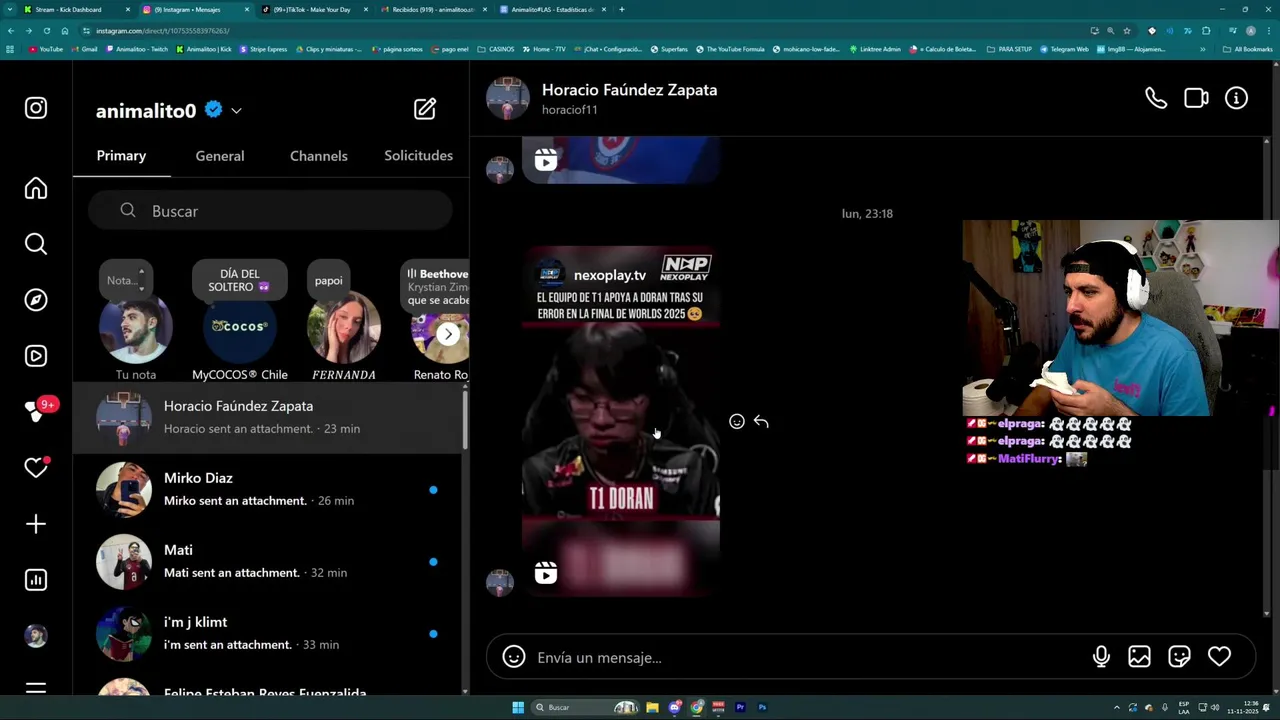Switch to Stream - Kick Dashboard browser tab
Image resolution: width=1280 pixels, height=720 pixels.
point(77,9)
